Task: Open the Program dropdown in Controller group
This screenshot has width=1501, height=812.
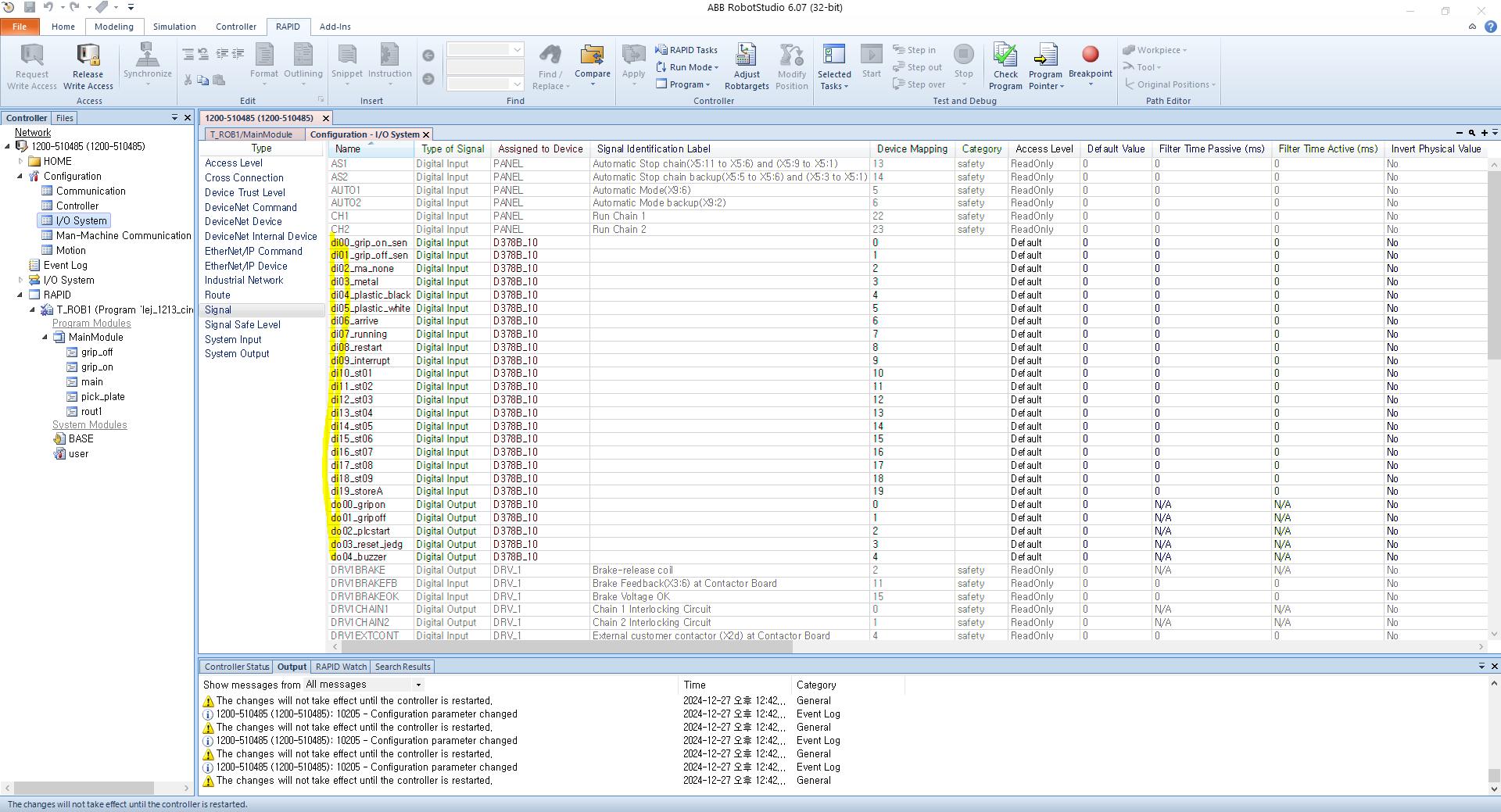Action: click(683, 84)
